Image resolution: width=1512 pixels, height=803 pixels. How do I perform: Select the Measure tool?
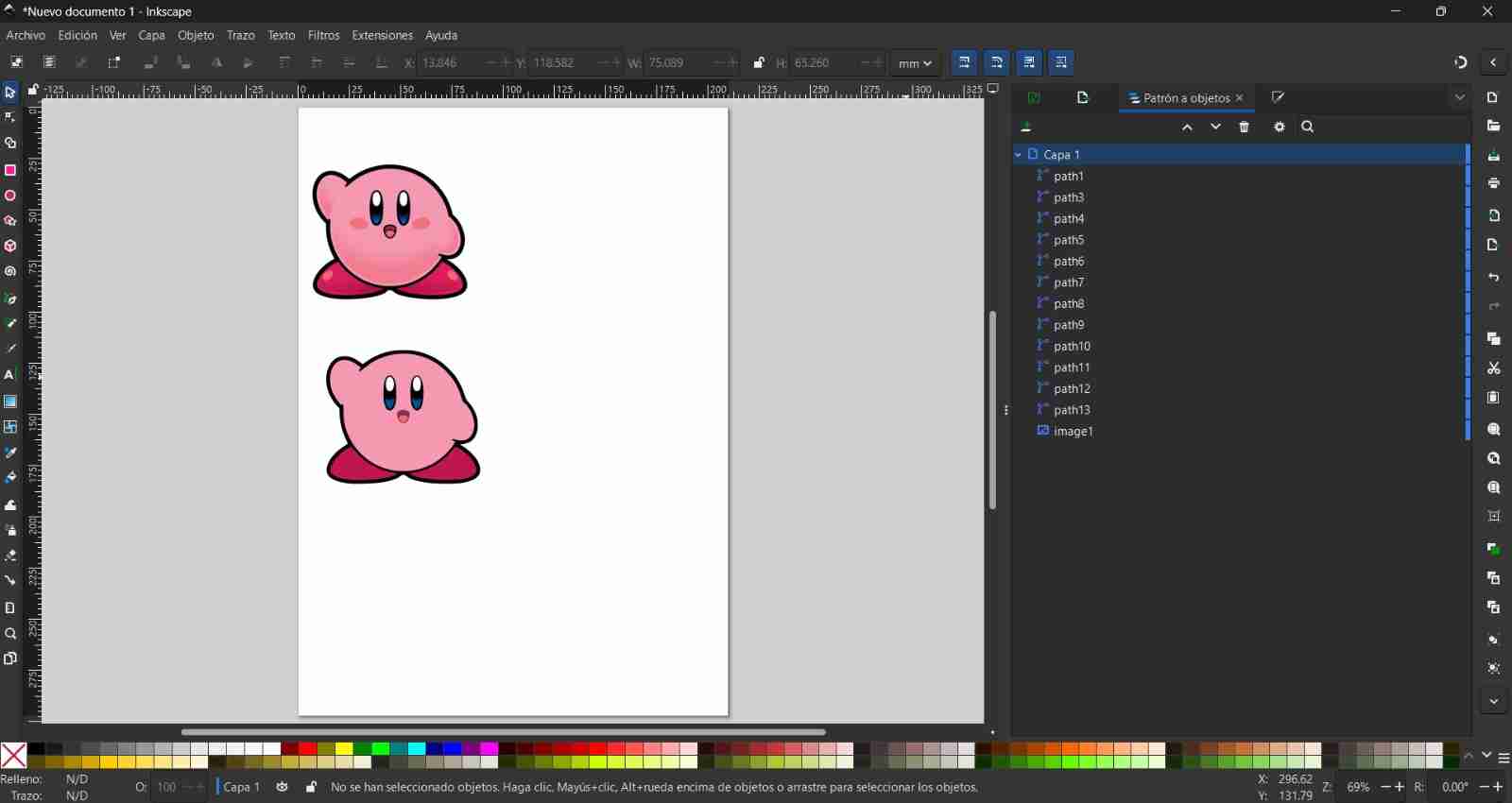click(10, 607)
